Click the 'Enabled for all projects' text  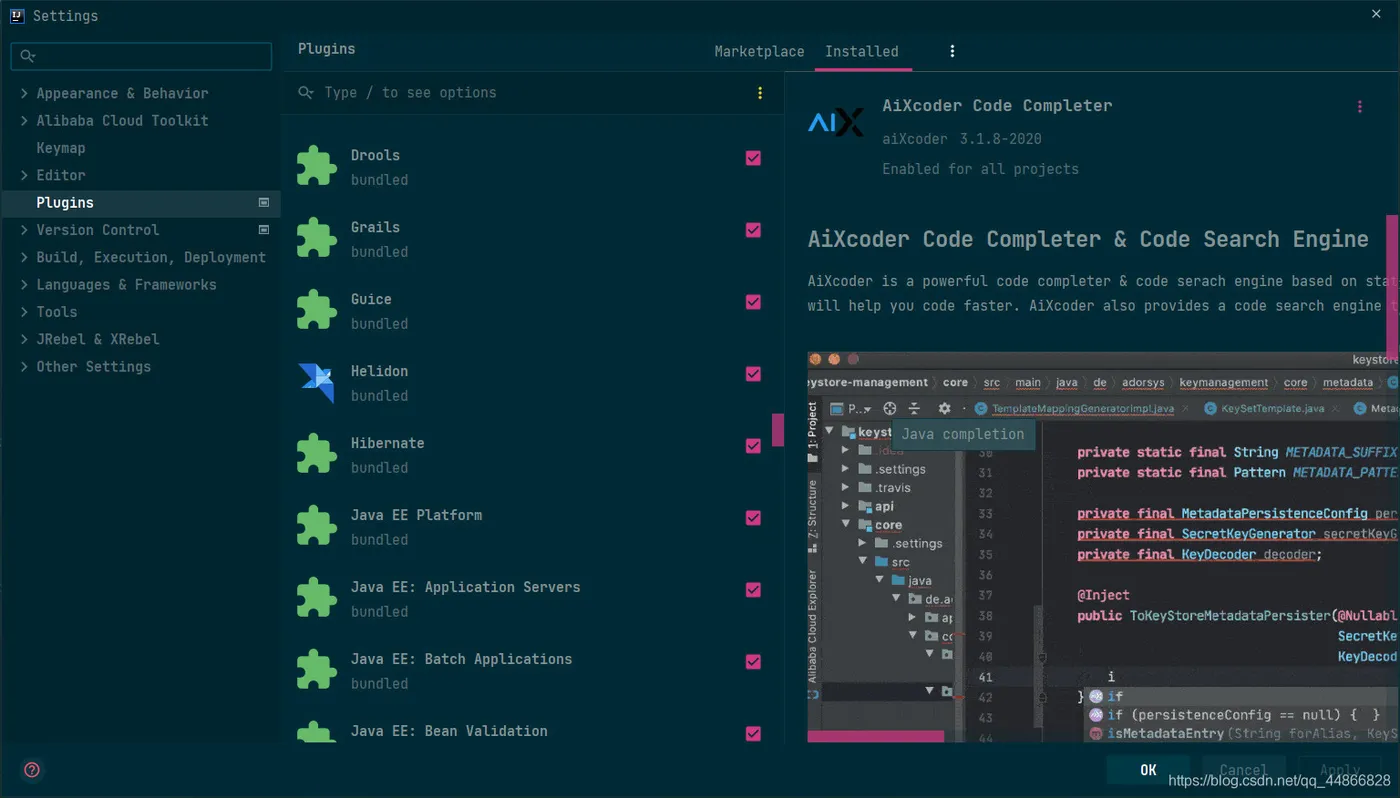(x=980, y=169)
